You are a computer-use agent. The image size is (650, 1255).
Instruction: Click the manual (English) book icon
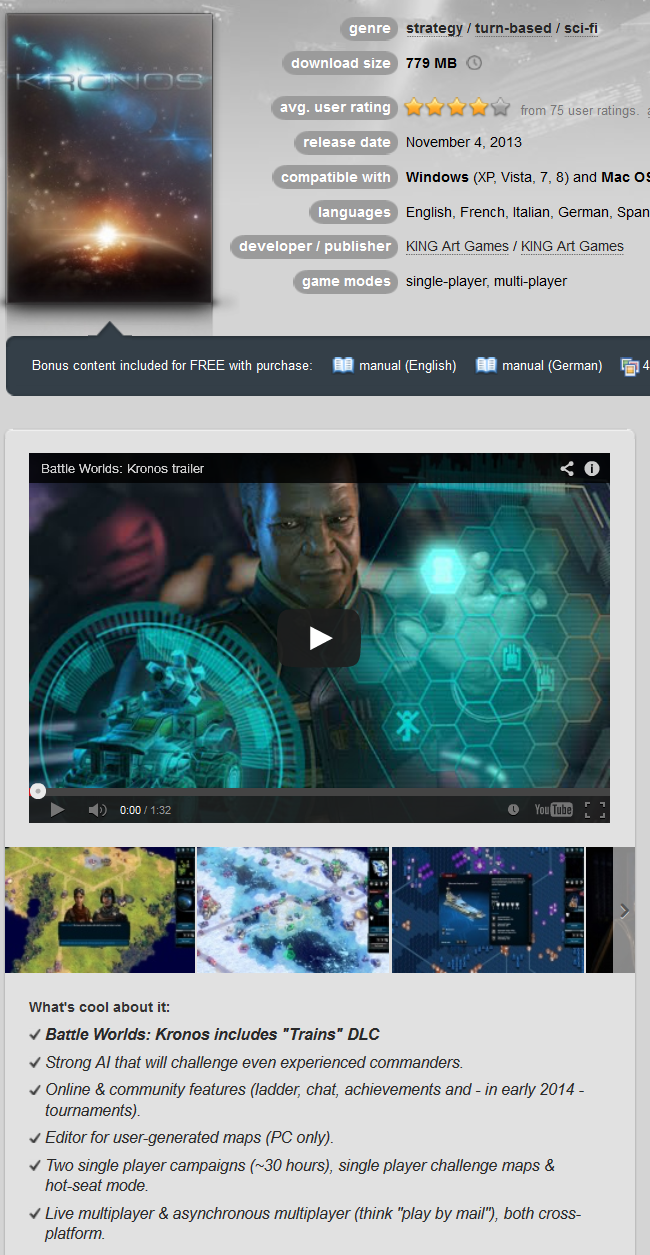click(x=343, y=365)
